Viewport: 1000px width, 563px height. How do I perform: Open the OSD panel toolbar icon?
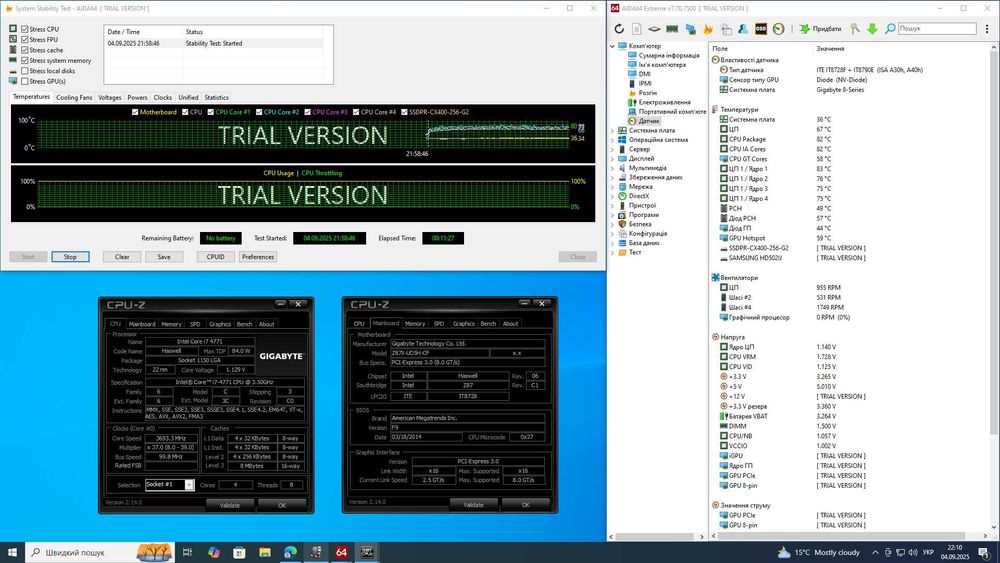(x=761, y=29)
